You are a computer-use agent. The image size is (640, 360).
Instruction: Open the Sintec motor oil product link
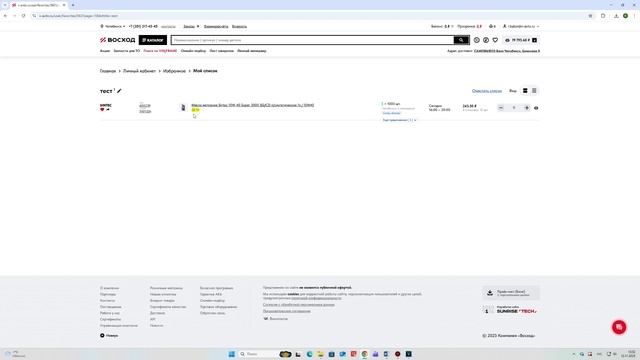253,105
